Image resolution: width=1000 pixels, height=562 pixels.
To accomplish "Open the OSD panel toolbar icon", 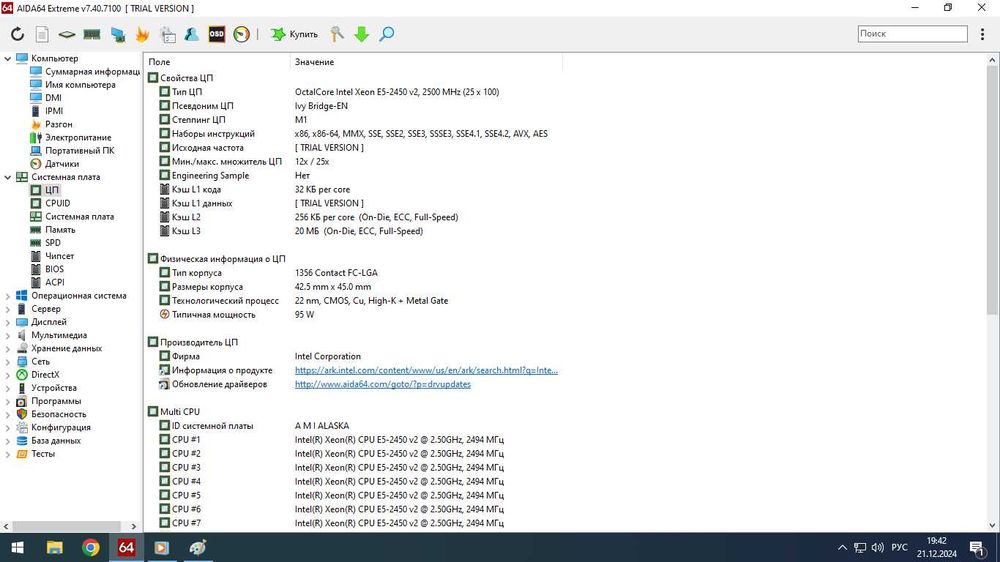I will (217, 34).
